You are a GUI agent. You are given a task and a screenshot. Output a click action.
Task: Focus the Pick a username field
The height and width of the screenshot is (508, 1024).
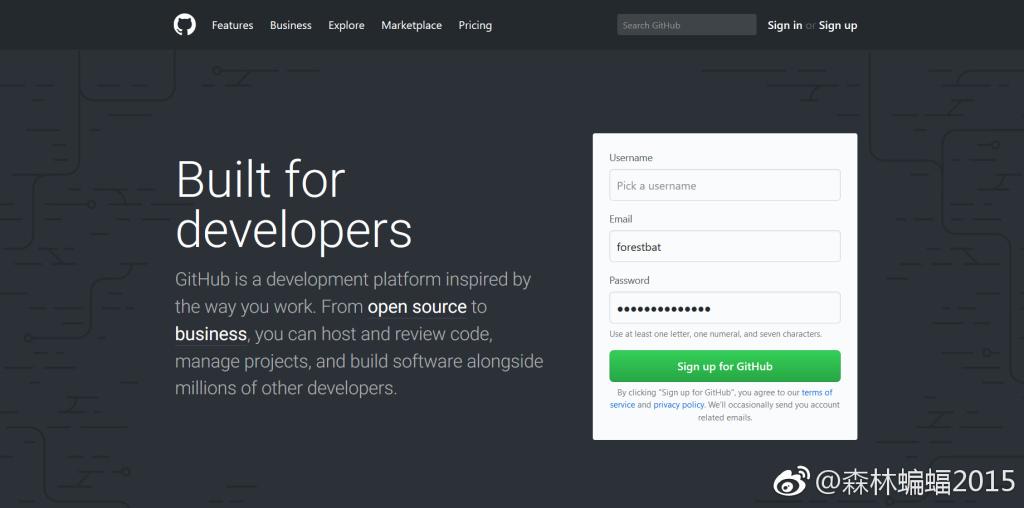point(725,185)
